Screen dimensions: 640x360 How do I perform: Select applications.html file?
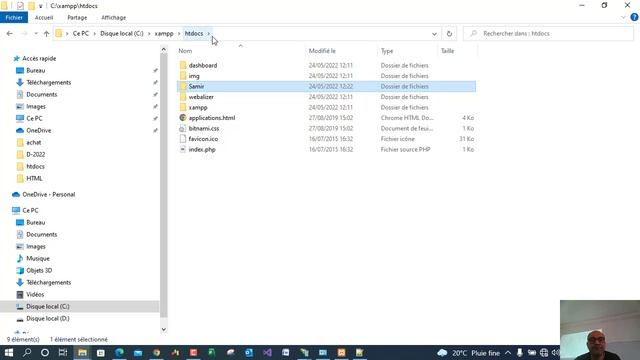click(x=211, y=118)
